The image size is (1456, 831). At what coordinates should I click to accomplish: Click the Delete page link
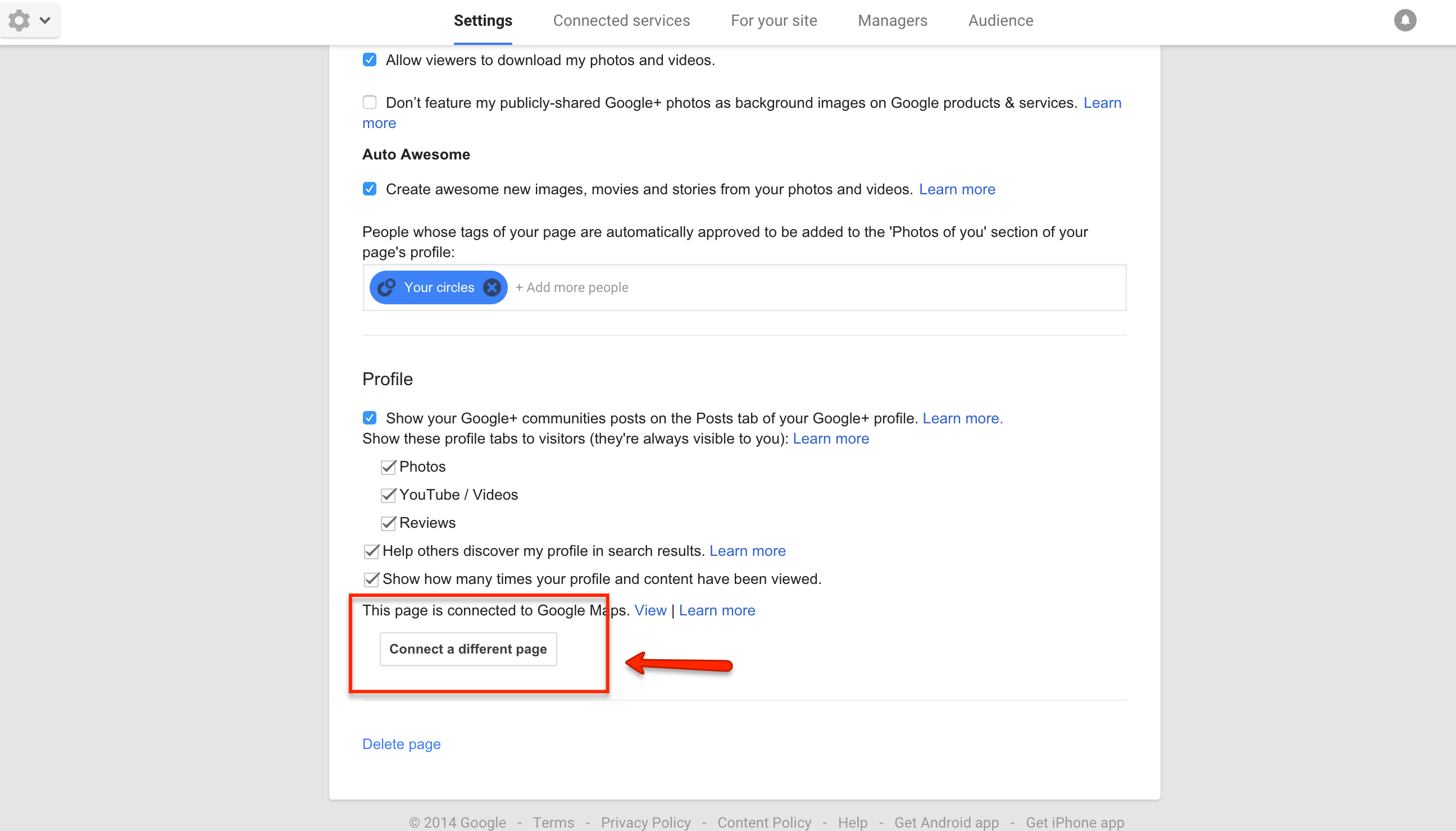[x=402, y=743]
